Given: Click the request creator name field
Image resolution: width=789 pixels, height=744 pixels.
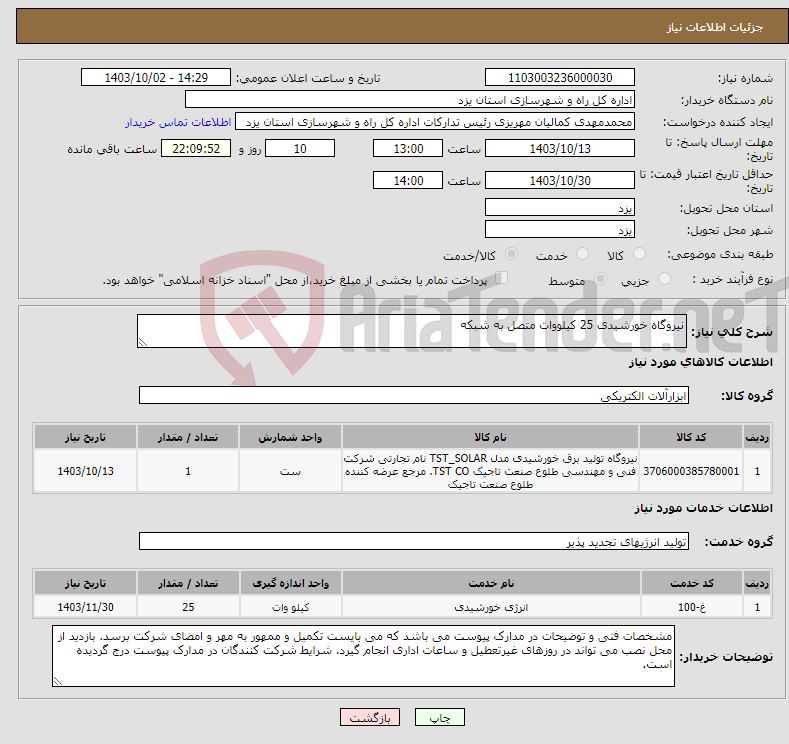Looking at the screenshot, I should coord(435,122).
